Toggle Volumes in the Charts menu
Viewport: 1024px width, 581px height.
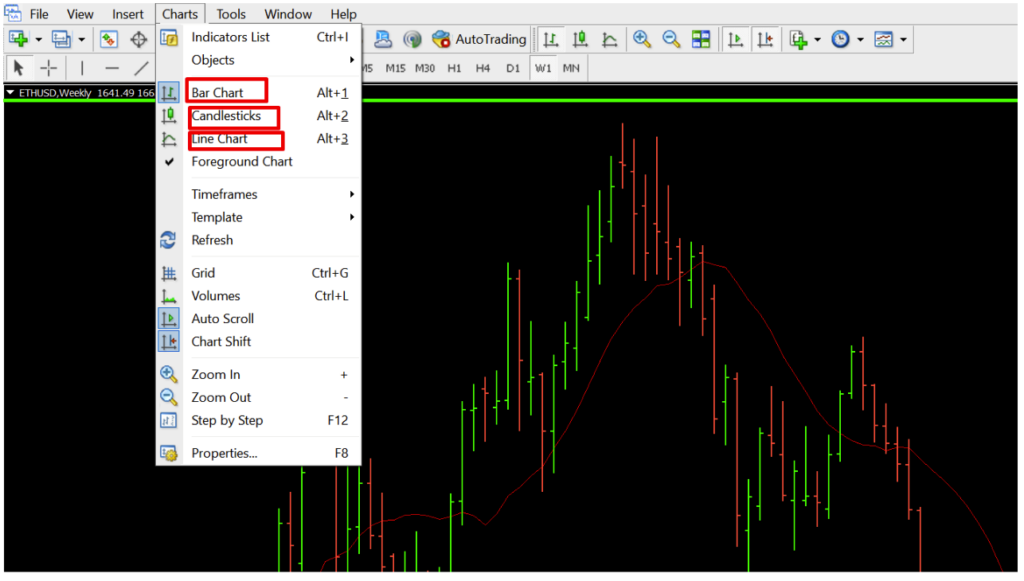259,296
